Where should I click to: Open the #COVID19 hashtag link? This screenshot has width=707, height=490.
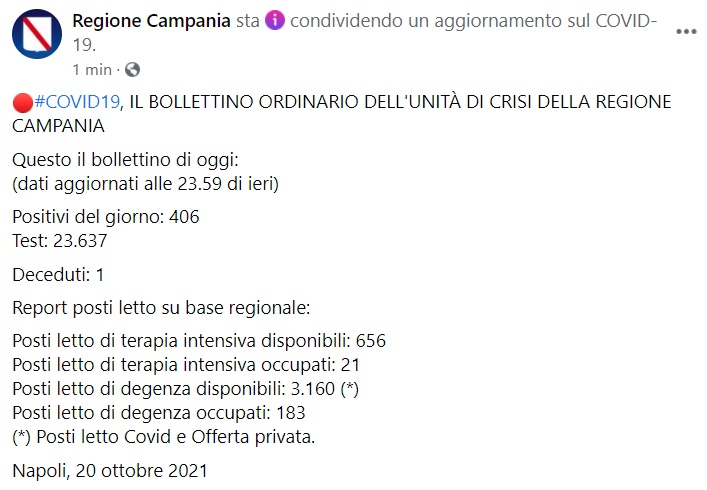78,102
